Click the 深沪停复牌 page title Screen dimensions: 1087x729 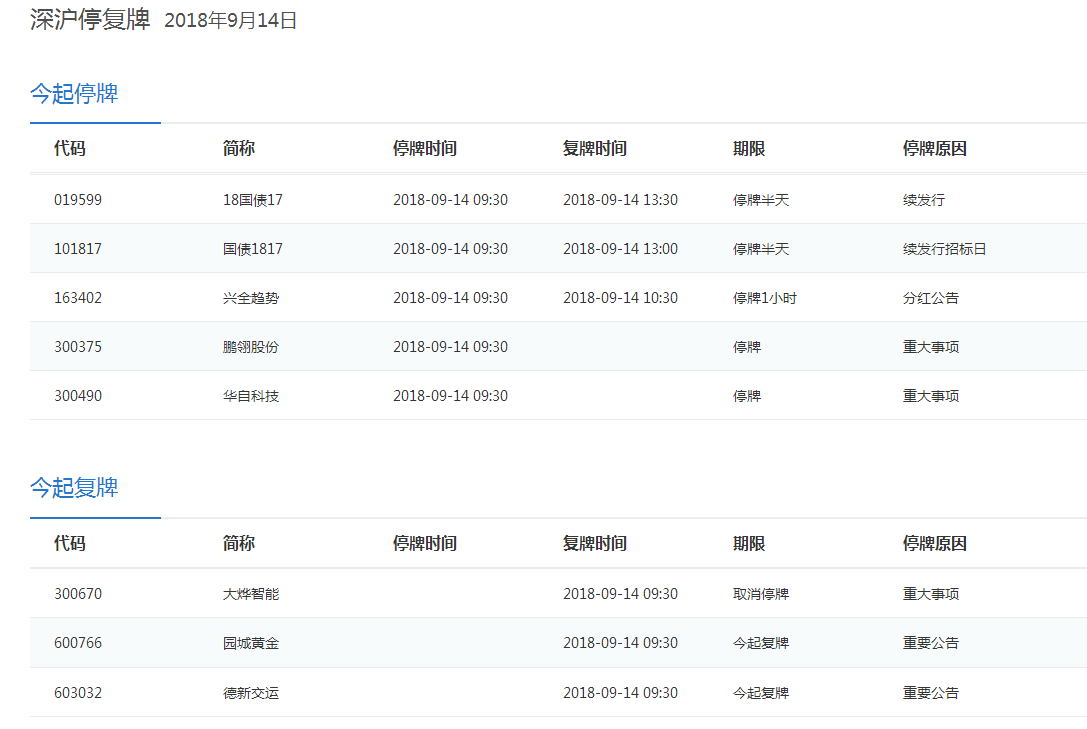90,20
